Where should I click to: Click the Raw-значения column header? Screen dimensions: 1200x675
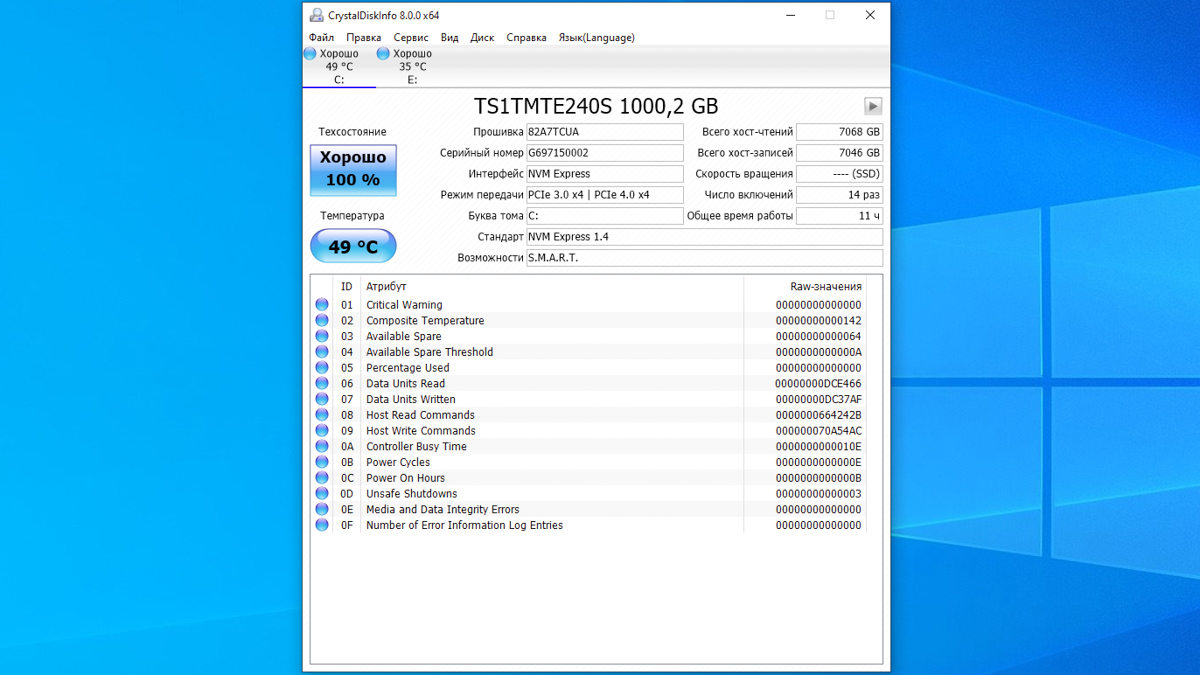(805, 286)
